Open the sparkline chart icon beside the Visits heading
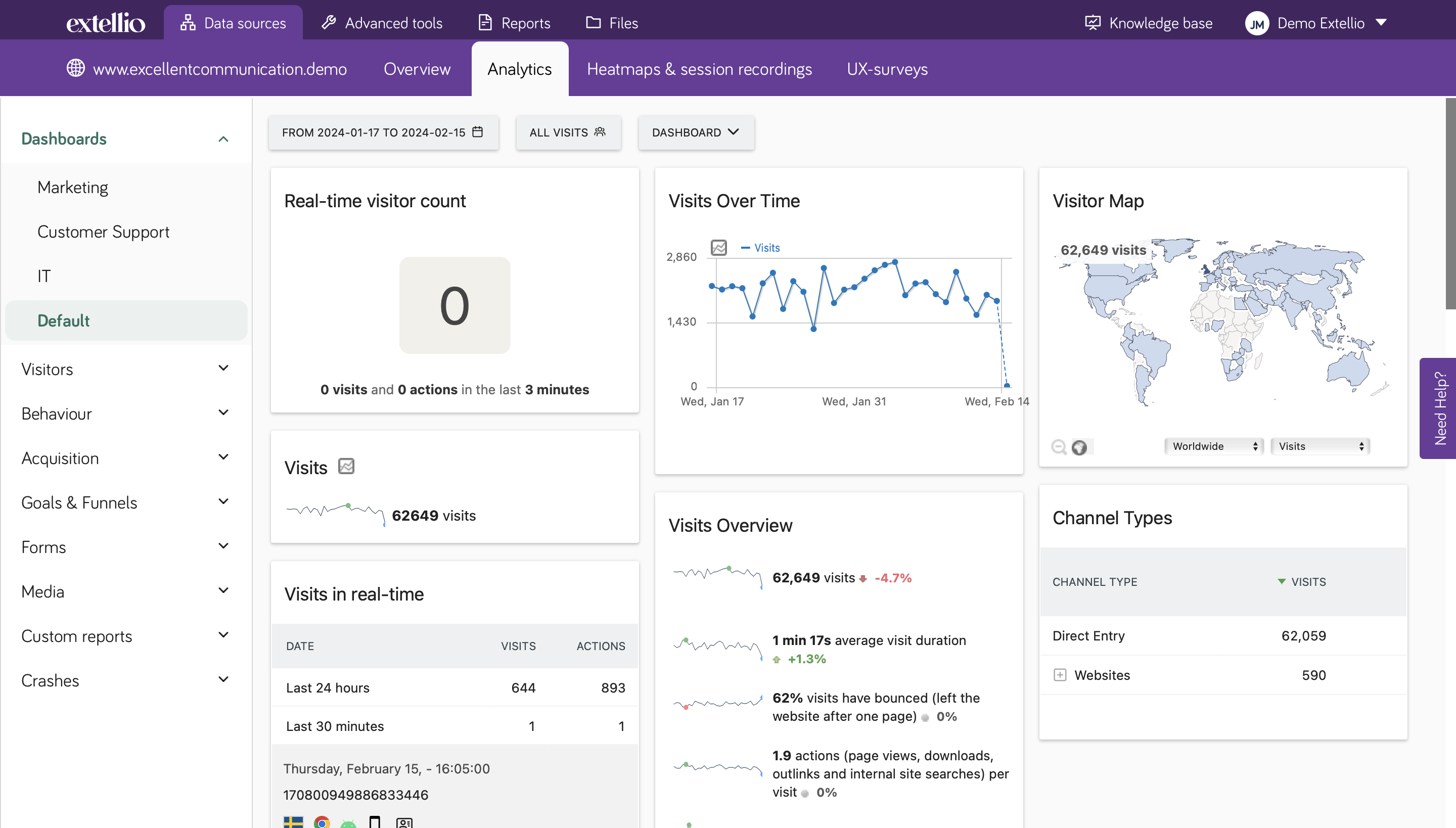 (346, 466)
